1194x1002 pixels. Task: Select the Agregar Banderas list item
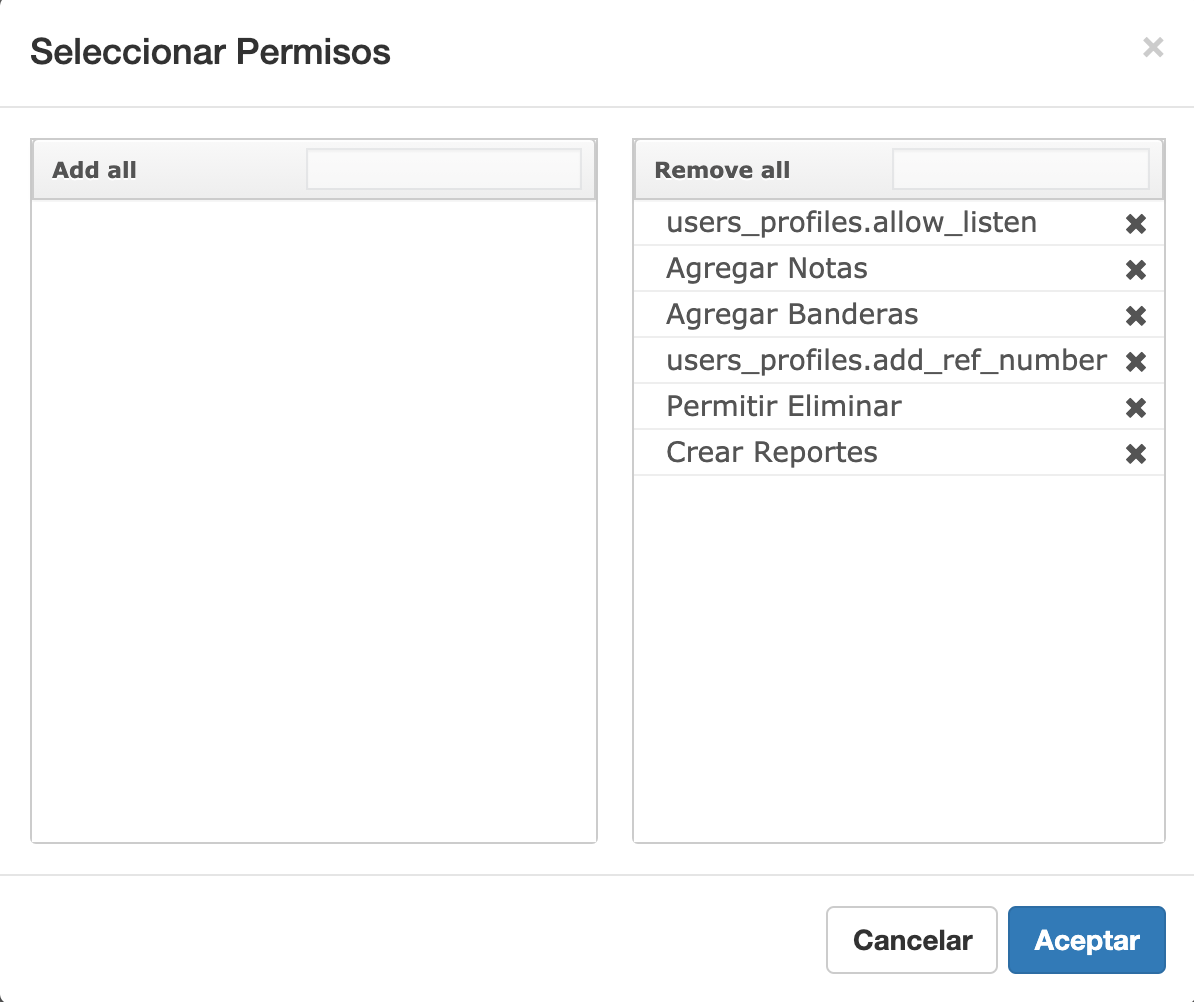(x=899, y=314)
